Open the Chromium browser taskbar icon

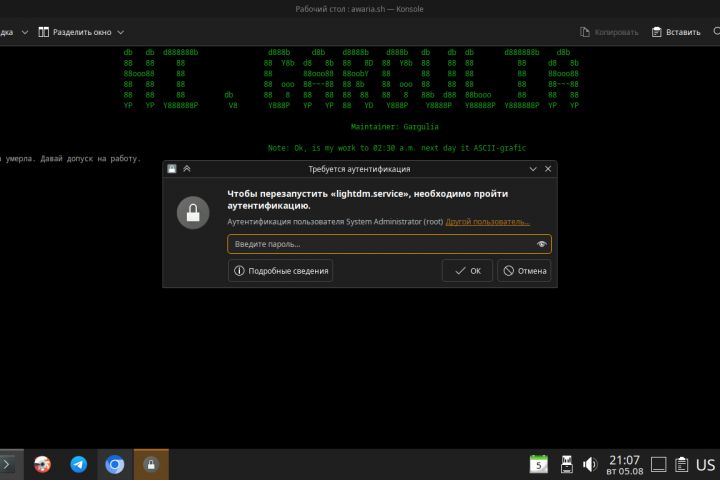(x=115, y=464)
